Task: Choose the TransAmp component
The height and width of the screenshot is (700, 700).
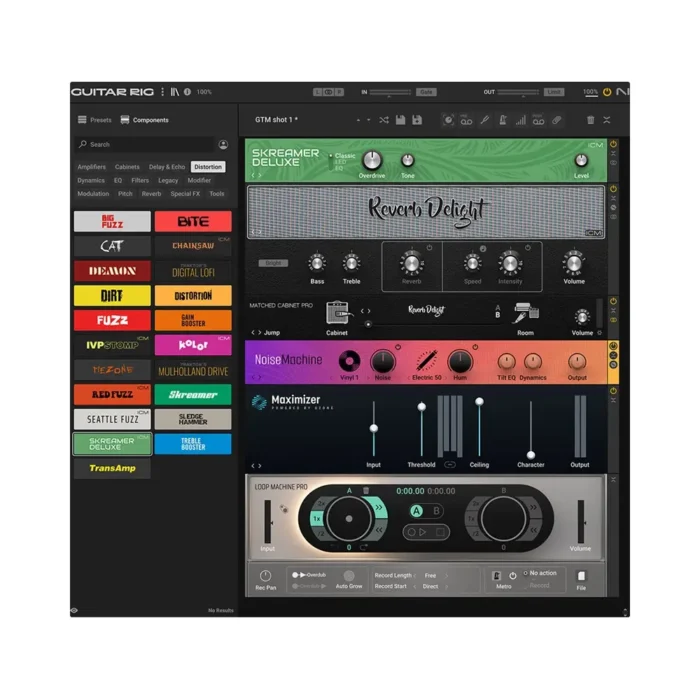Action: click(x=112, y=468)
